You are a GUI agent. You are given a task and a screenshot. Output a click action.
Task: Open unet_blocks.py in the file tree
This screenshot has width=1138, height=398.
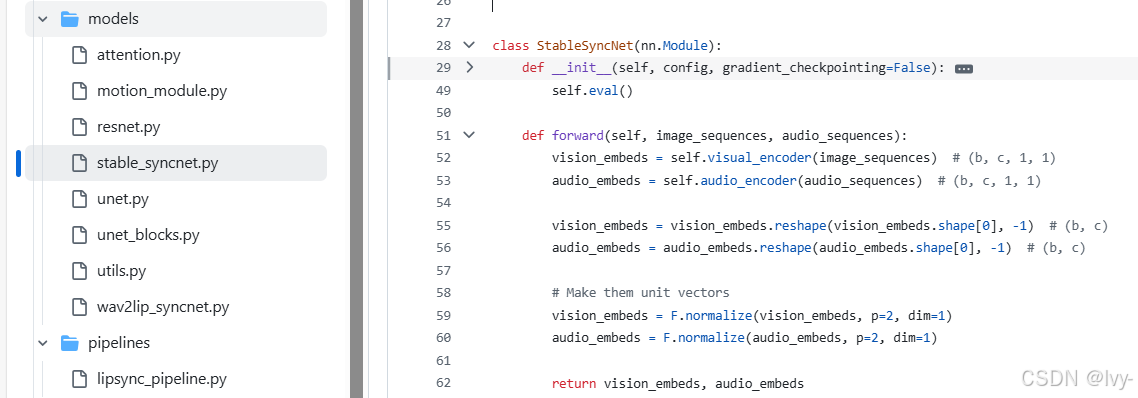(x=148, y=235)
